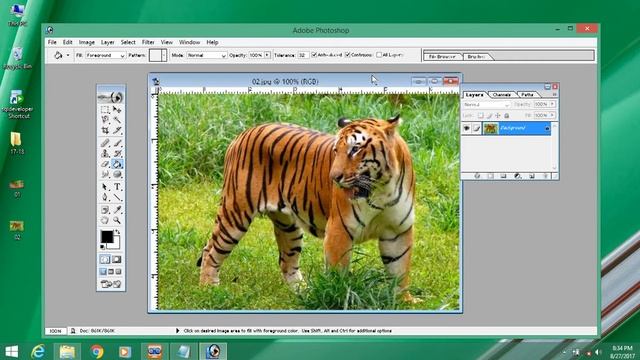The height and width of the screenshot is (360, 640).
Task: Select the History Brush tool
Action: [117, 153]
